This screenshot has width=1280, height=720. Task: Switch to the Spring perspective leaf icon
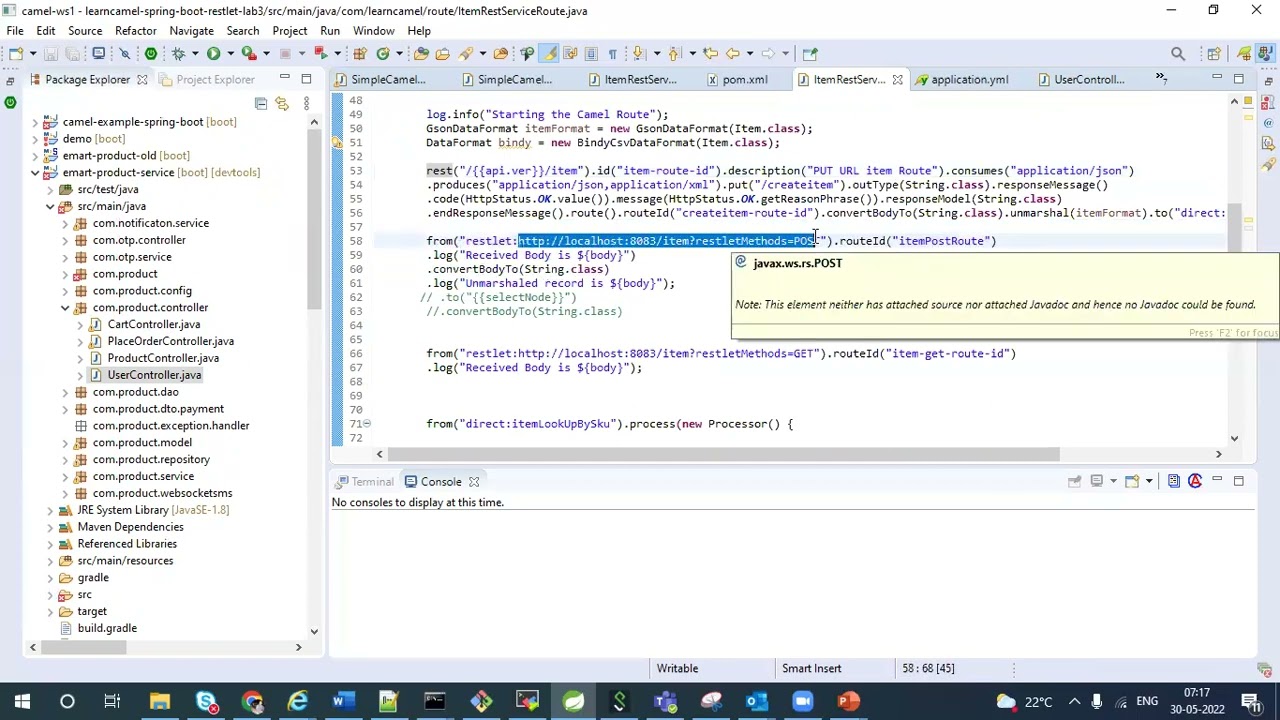1244,53
